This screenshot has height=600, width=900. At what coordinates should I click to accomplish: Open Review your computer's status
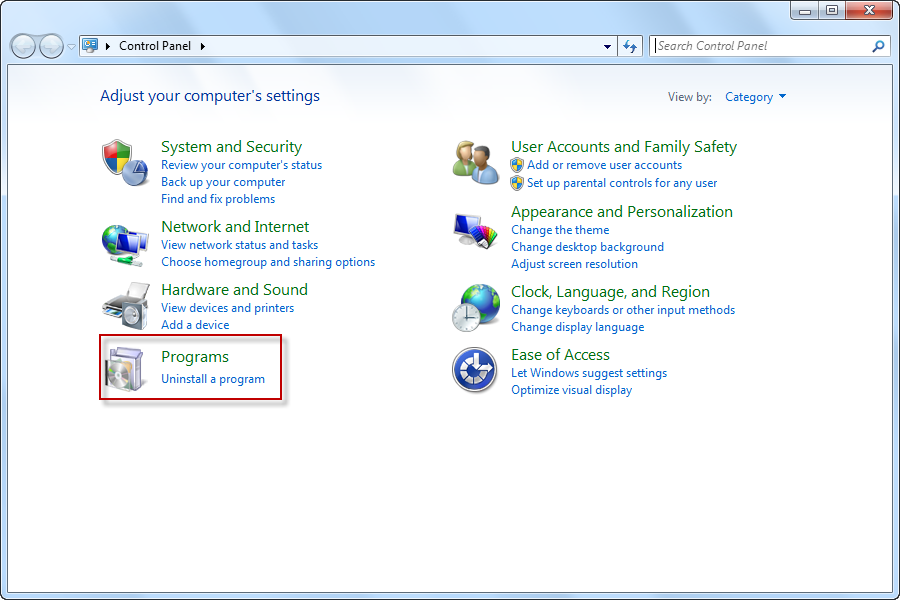[x=241, y=165]
